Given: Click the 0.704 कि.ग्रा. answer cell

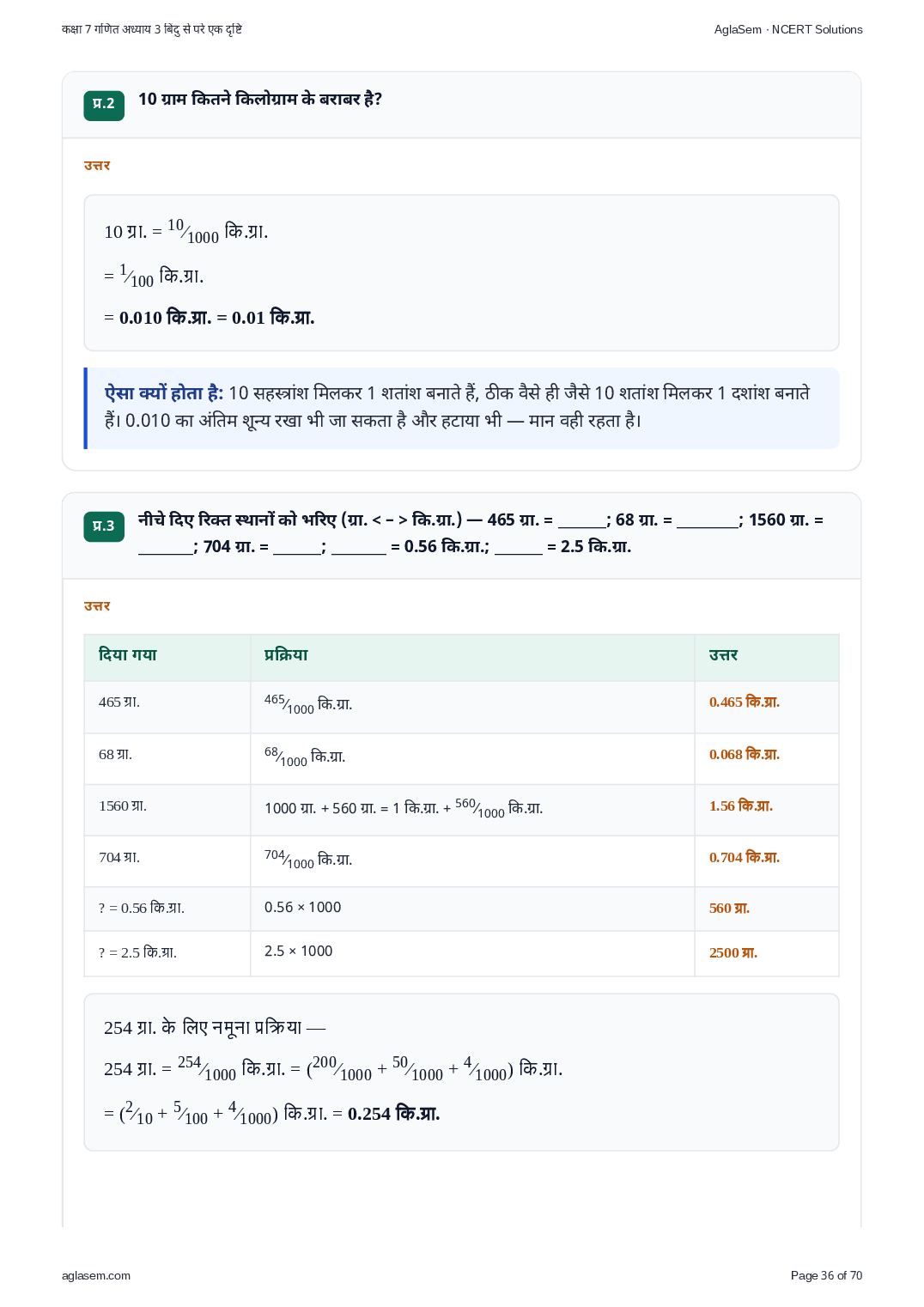Looking at the screenshot, I should [x=767, y=861].
